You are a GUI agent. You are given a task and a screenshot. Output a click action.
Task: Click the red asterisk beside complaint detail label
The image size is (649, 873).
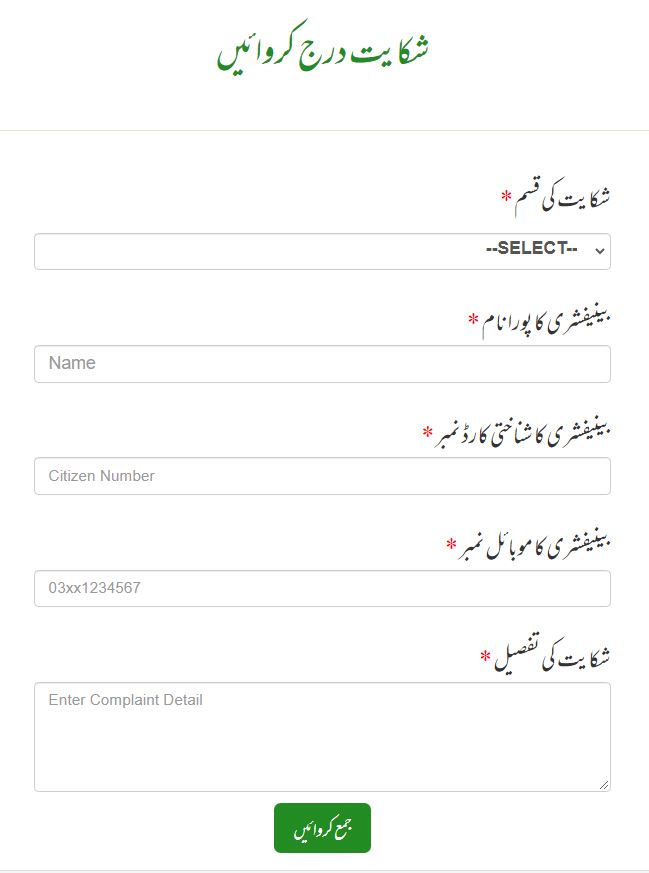486,656
